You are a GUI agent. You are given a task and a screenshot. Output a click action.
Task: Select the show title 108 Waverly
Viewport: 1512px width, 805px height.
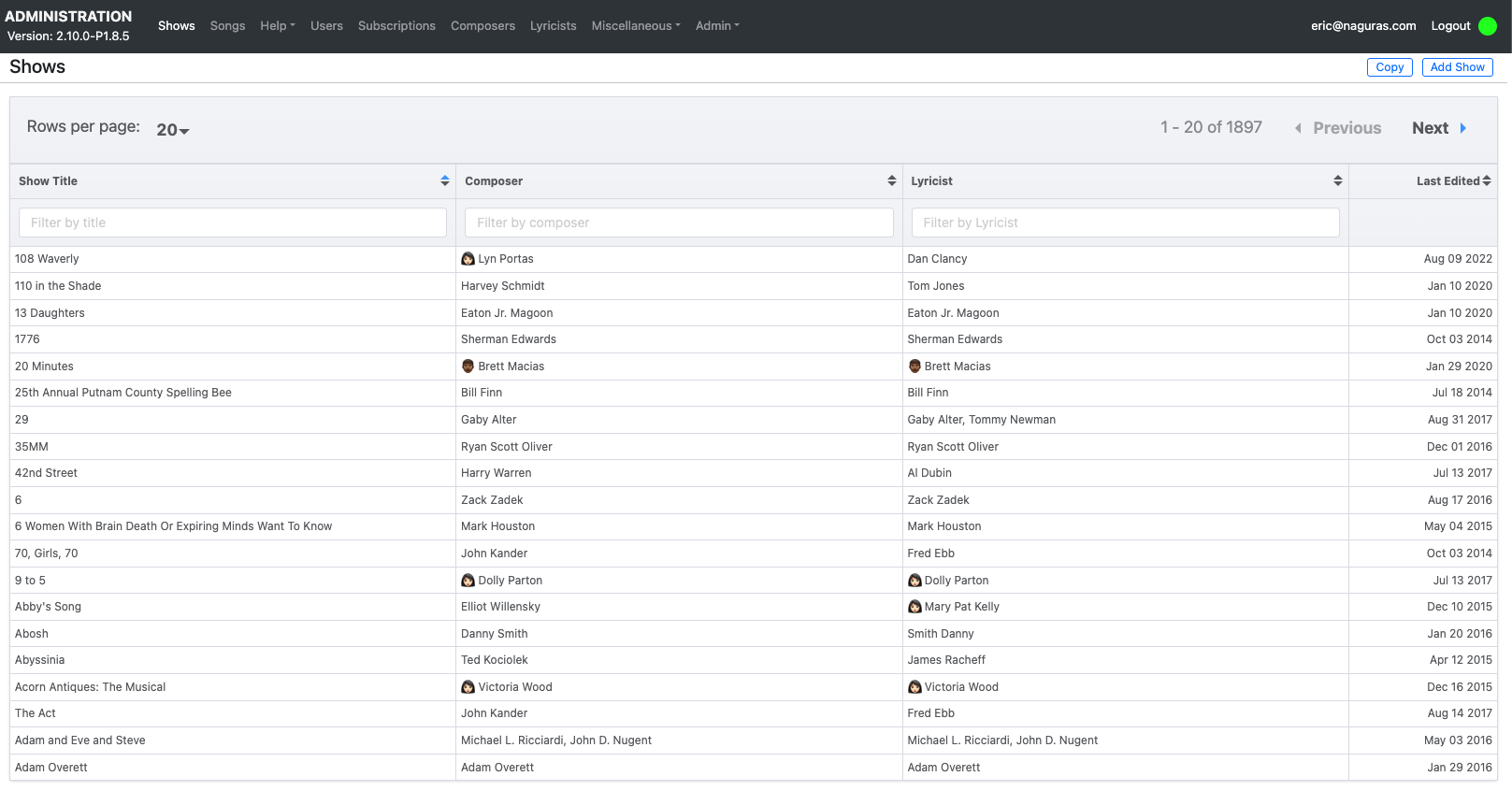pos(47,259)
